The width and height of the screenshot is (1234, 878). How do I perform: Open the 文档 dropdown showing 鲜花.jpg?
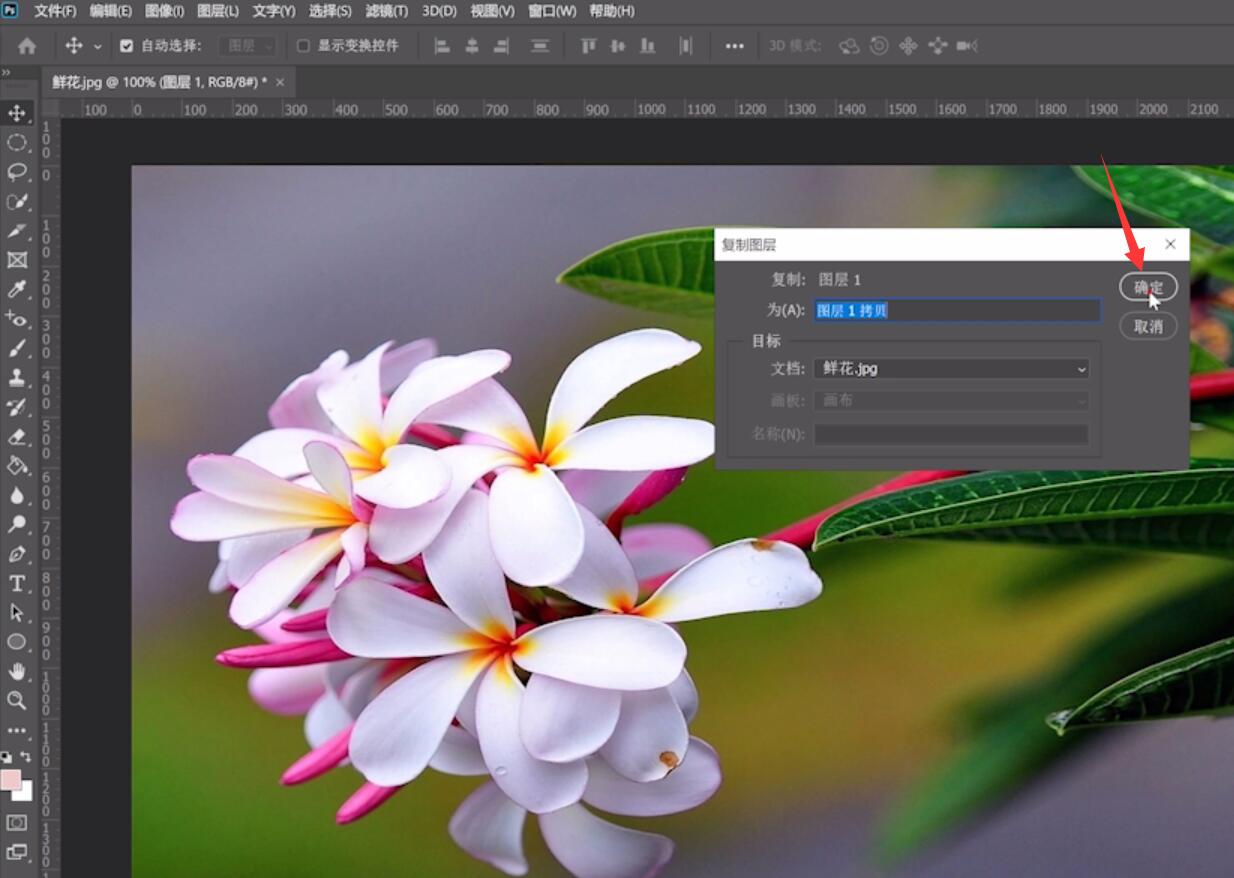[x=951, y=369]
